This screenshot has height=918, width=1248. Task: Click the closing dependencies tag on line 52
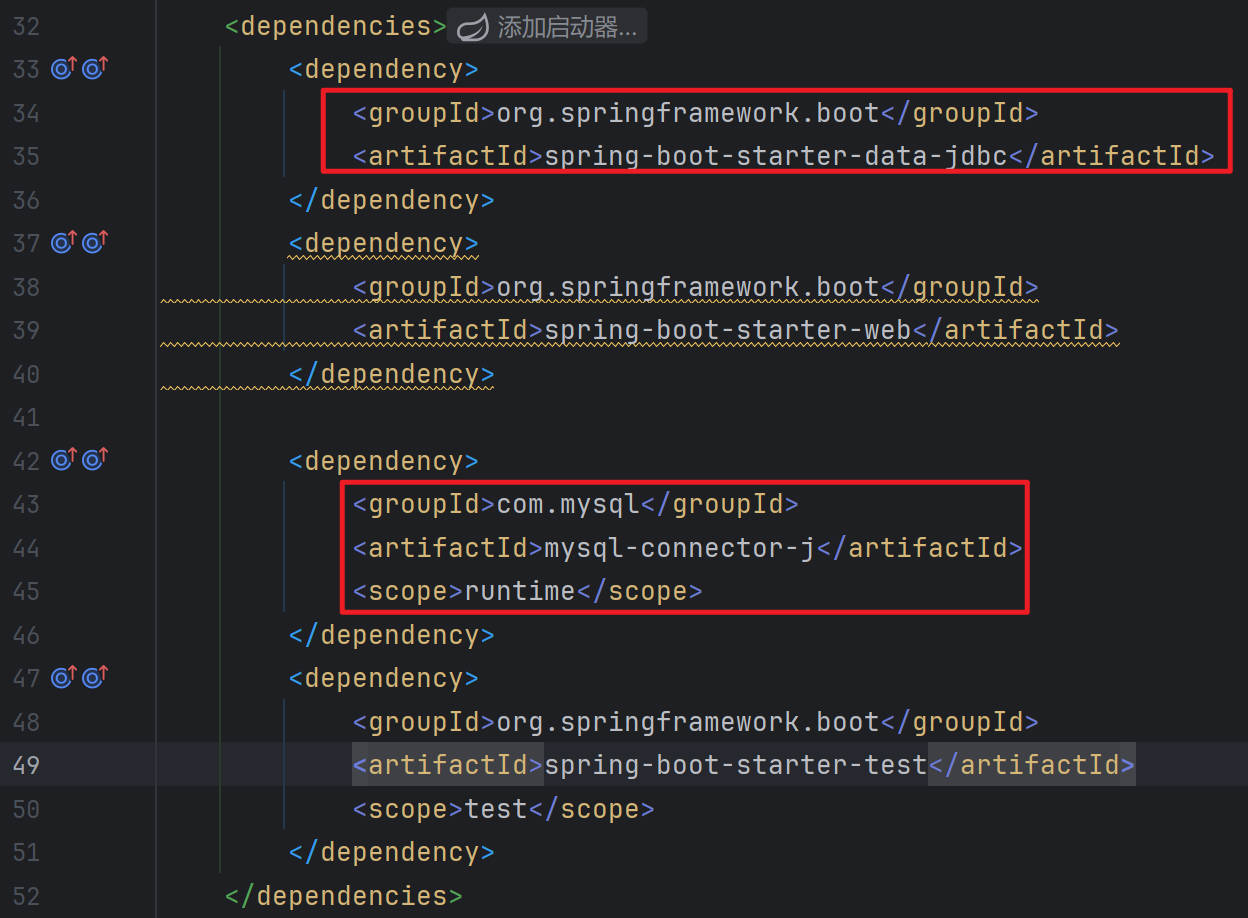[x=344, y=895]
